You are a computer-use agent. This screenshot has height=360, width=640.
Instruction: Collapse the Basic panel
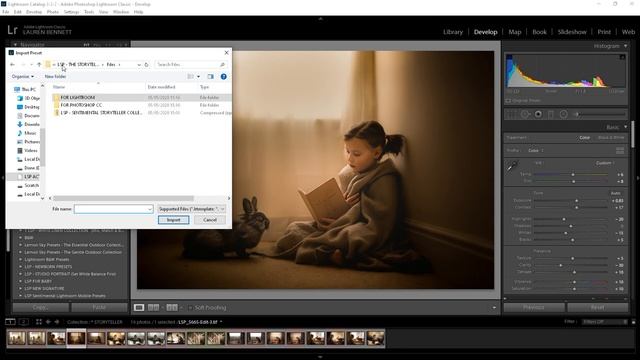[626, 127]
